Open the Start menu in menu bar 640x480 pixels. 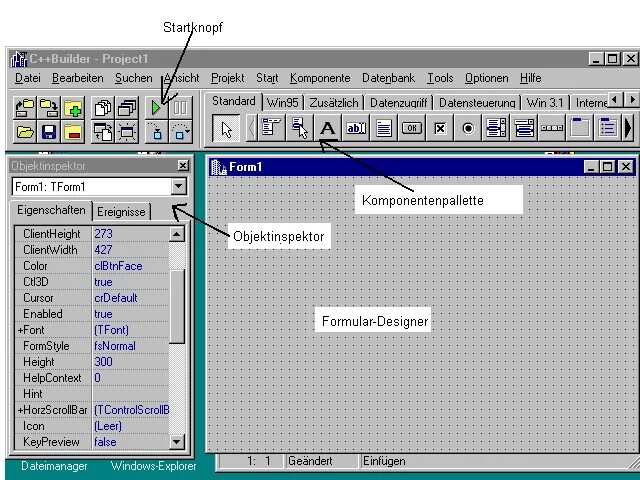267,78
